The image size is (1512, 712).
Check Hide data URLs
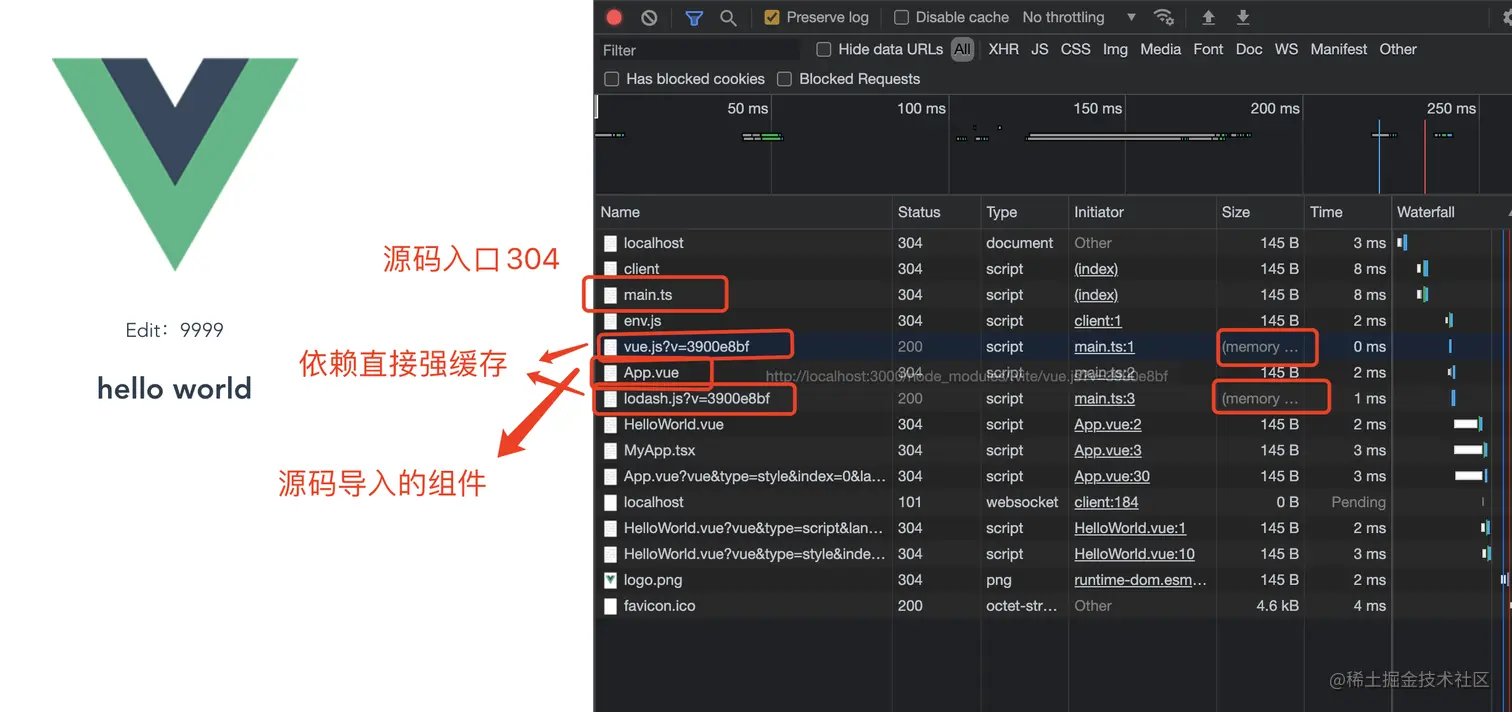[824, 49]
